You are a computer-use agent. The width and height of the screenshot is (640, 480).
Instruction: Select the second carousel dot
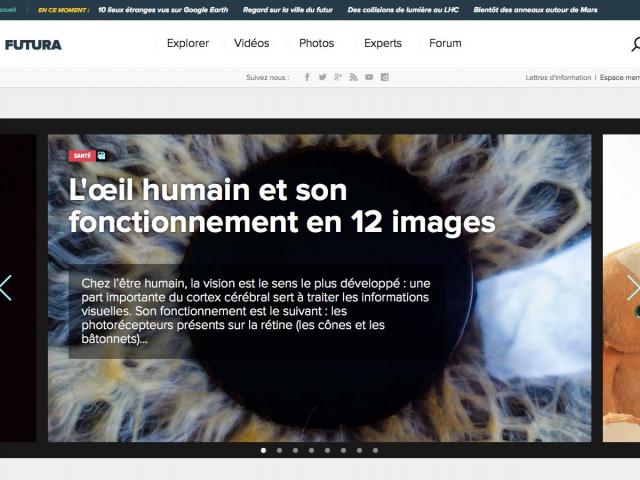(279, 451)
